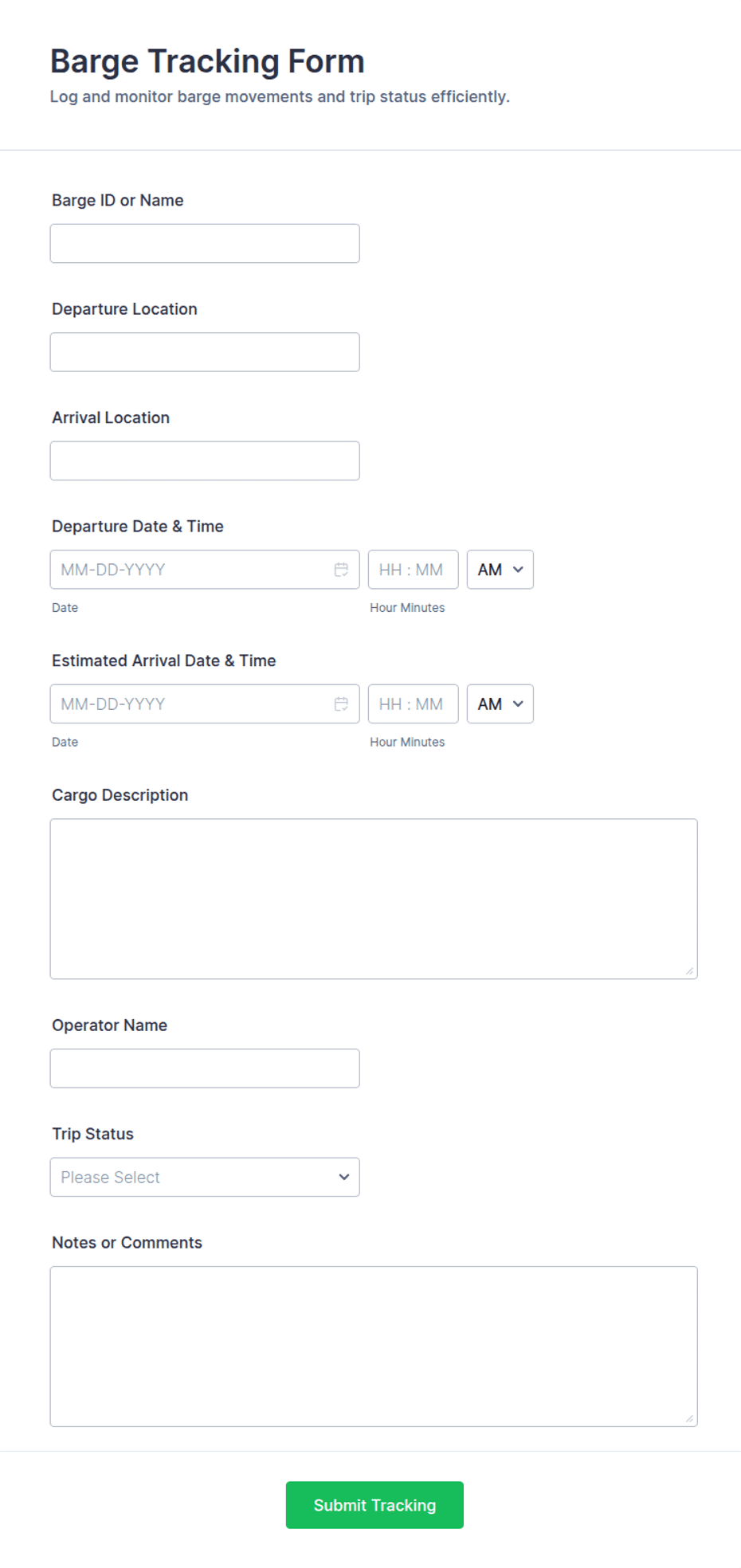741x1568 pixels.
Task: Click into the Departure Location field
Action: (205, 352)
